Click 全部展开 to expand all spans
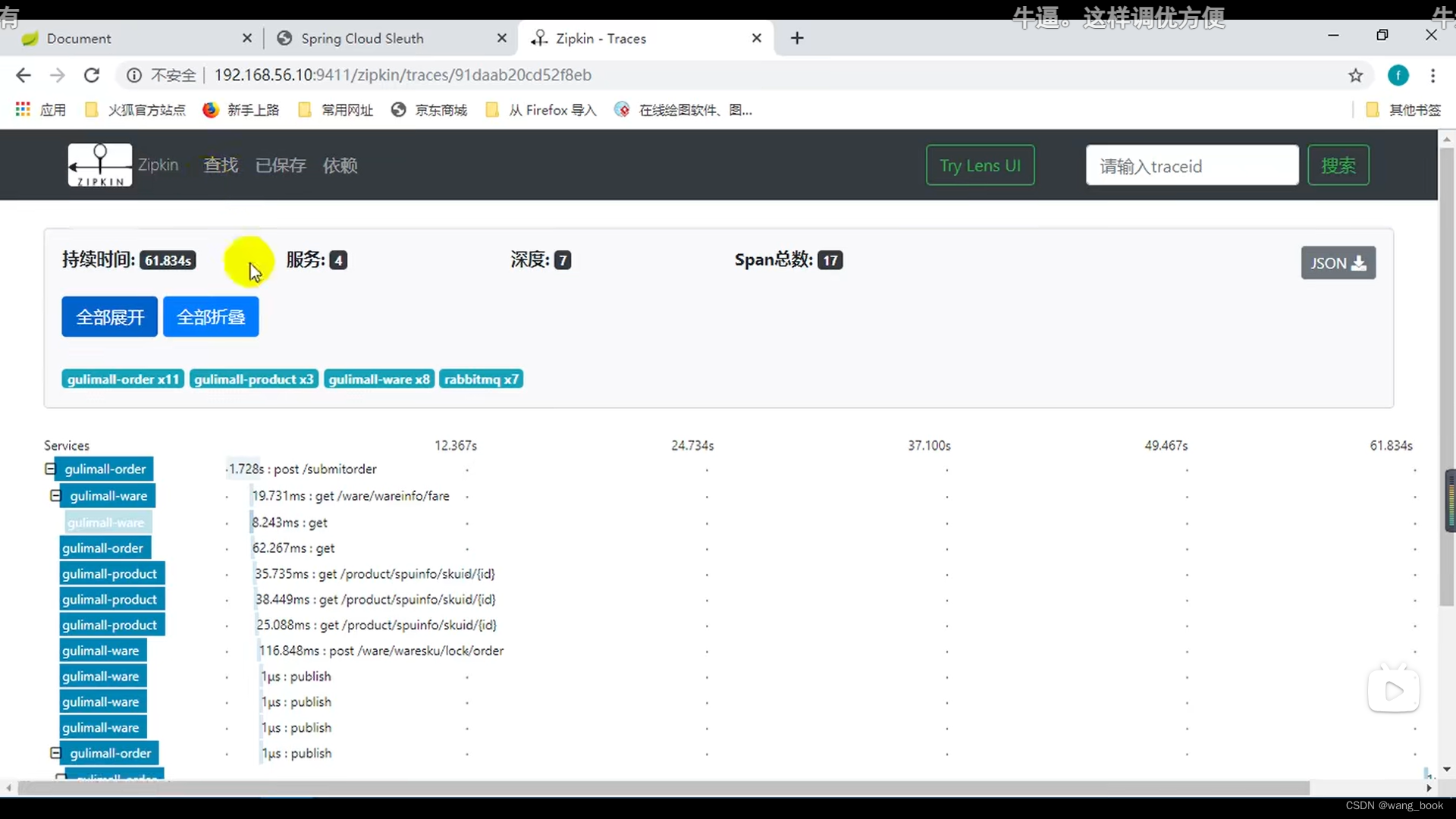 [110, 317]
